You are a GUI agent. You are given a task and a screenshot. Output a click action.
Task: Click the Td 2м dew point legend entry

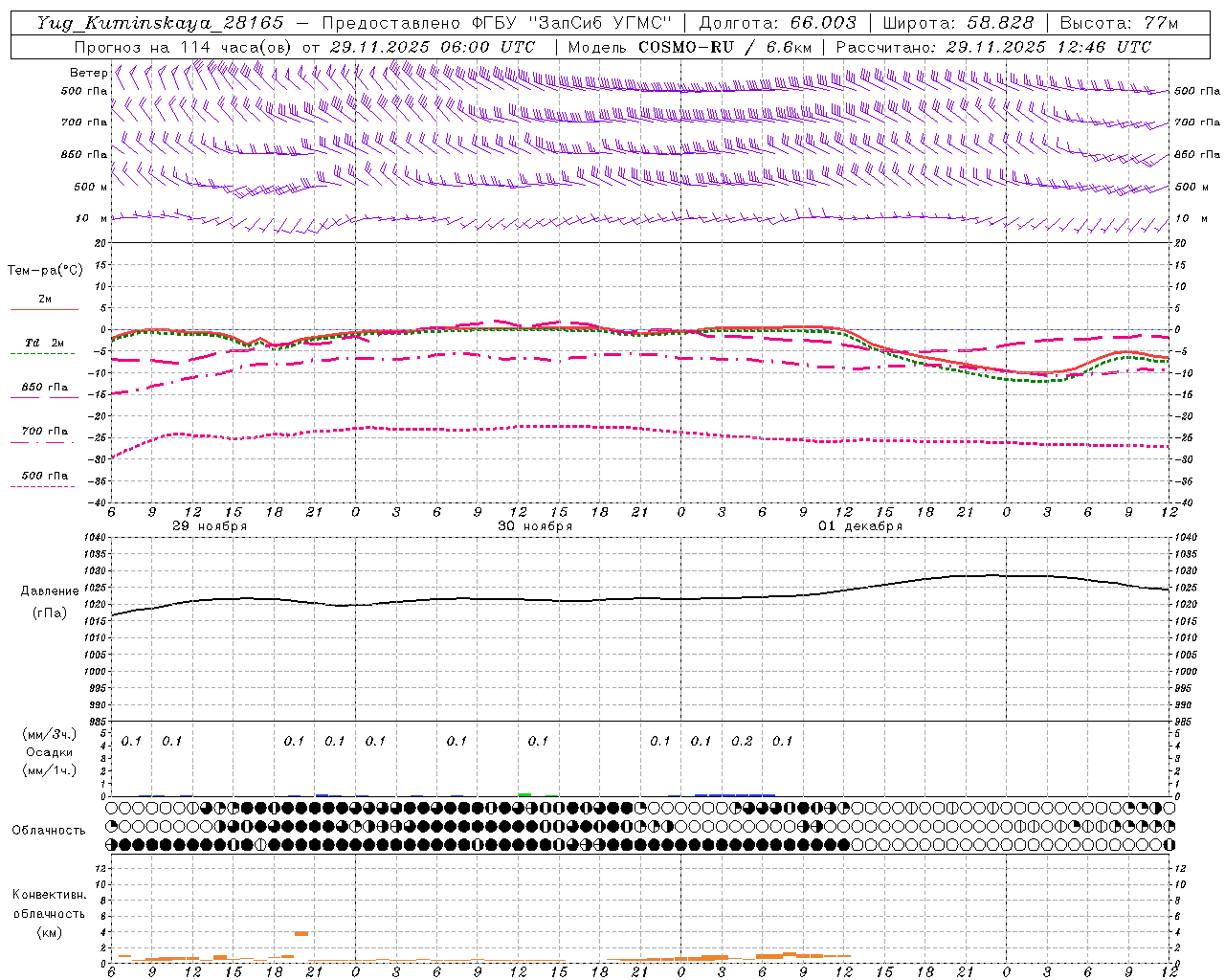point(44,343)
